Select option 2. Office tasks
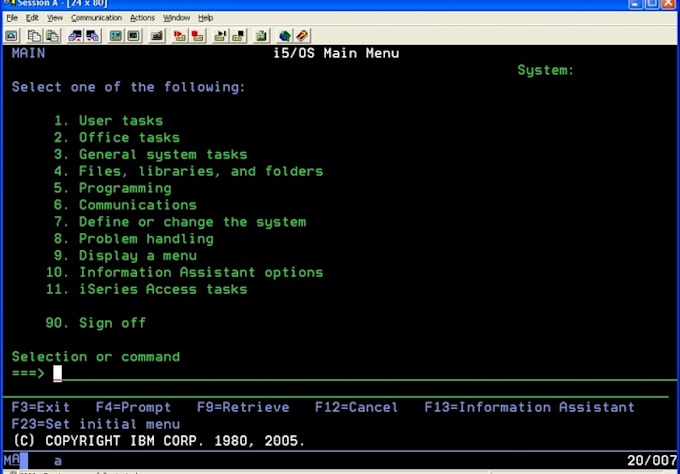This screenshot has height=474, width=680. (x=117, y=137)
